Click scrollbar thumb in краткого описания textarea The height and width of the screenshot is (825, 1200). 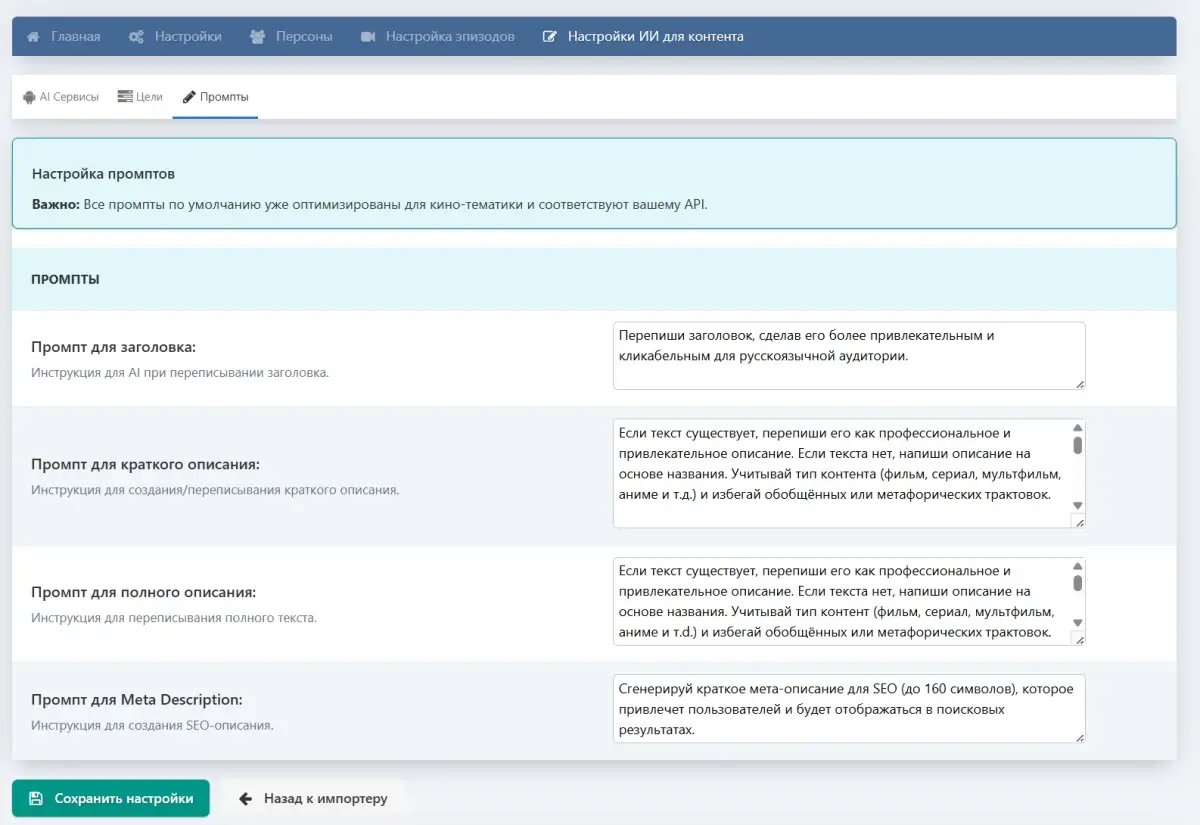click(1077, 445)
